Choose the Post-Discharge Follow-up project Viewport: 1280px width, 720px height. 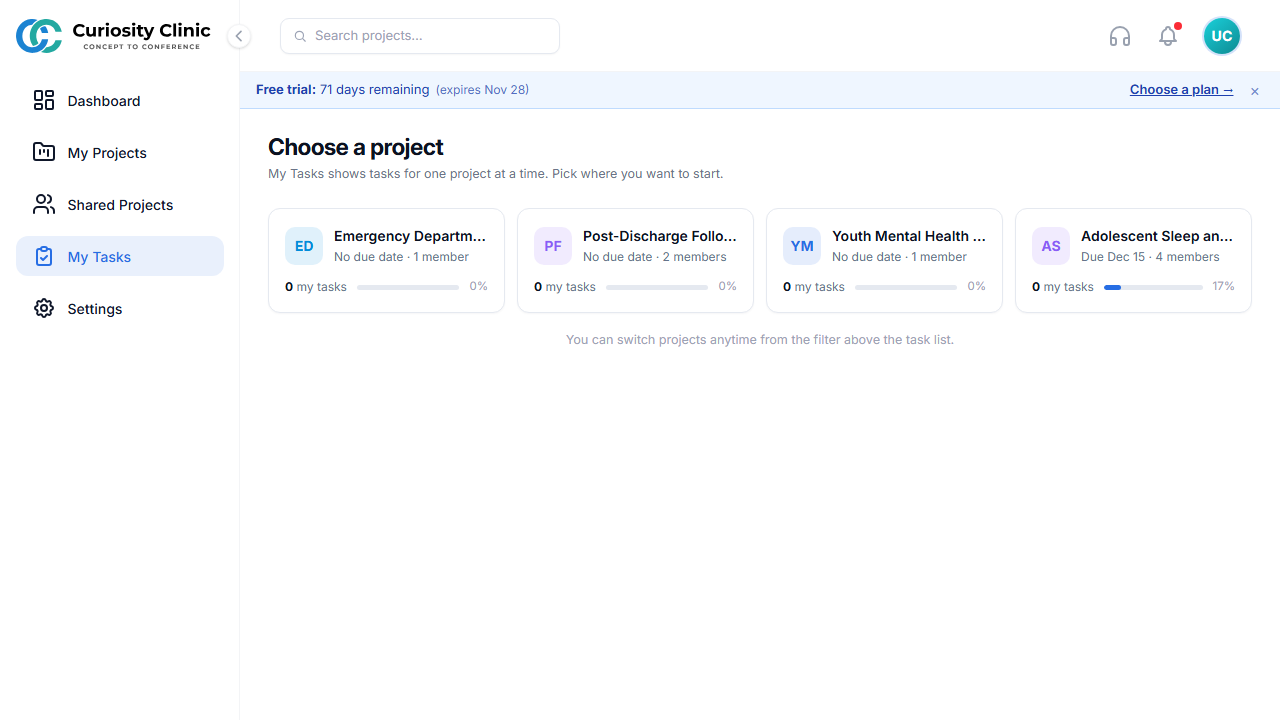(635, 260)
